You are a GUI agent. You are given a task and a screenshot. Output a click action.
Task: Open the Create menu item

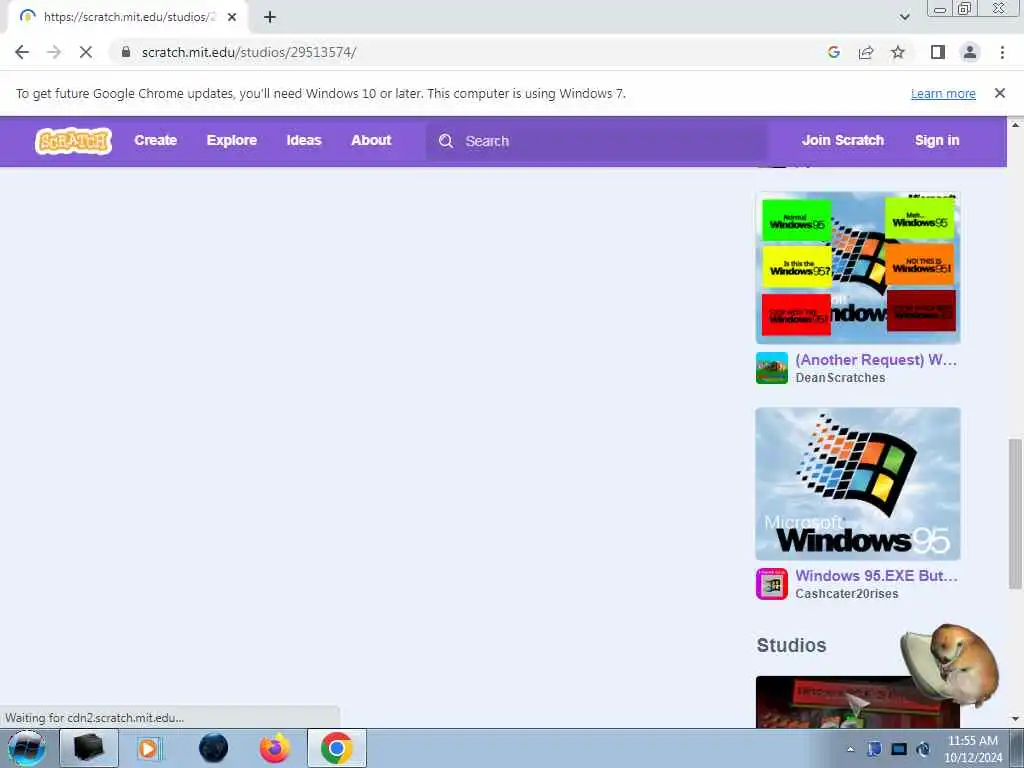[x=155, y=140]
